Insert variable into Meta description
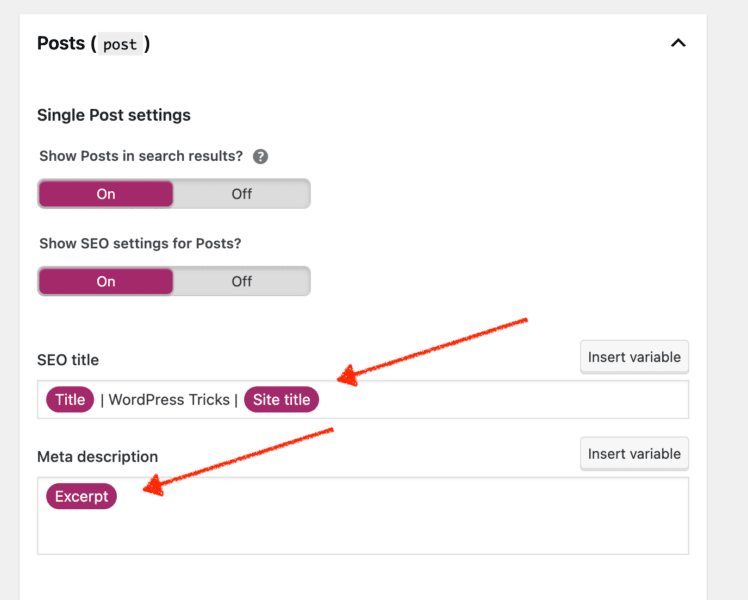 click(x=634, y=454)
